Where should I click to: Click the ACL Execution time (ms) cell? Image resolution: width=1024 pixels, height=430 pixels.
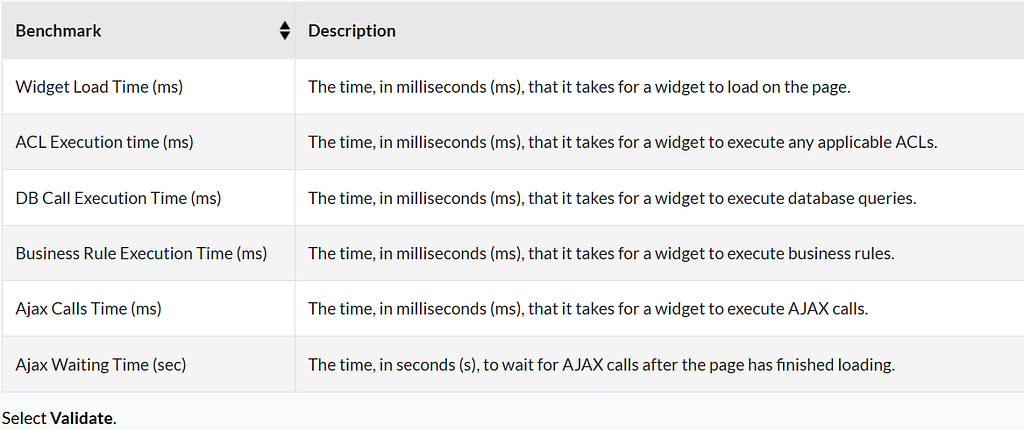[148, 142]
